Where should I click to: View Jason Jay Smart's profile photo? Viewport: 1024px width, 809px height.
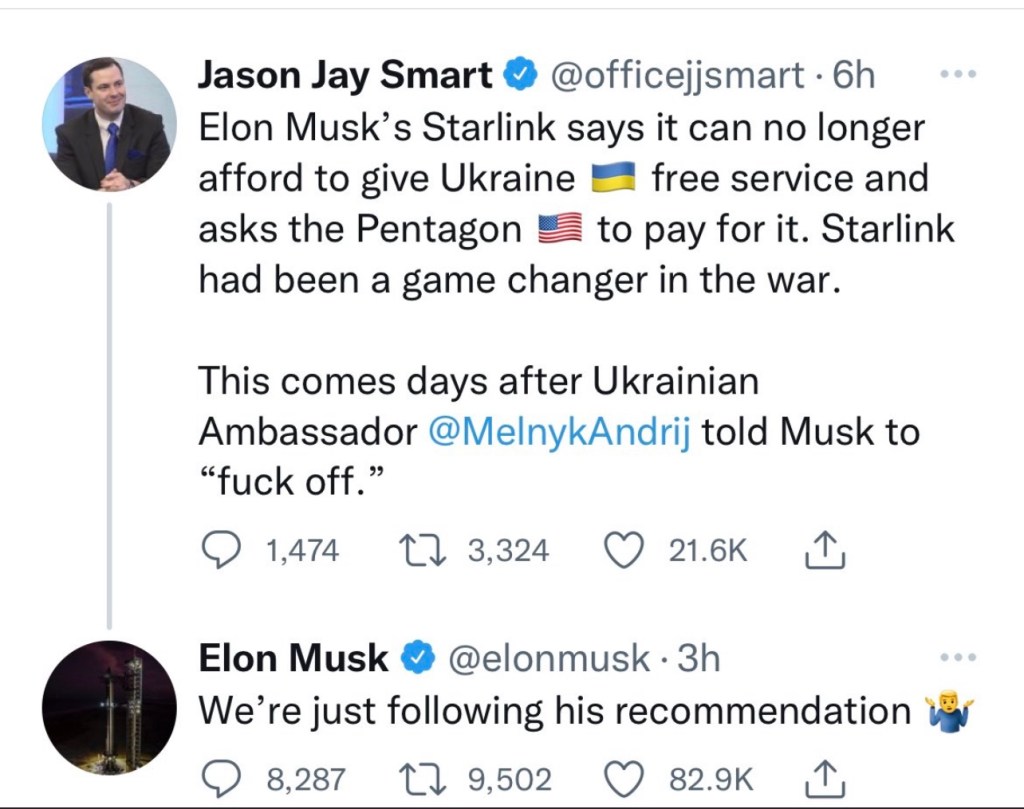click(109, 124)
